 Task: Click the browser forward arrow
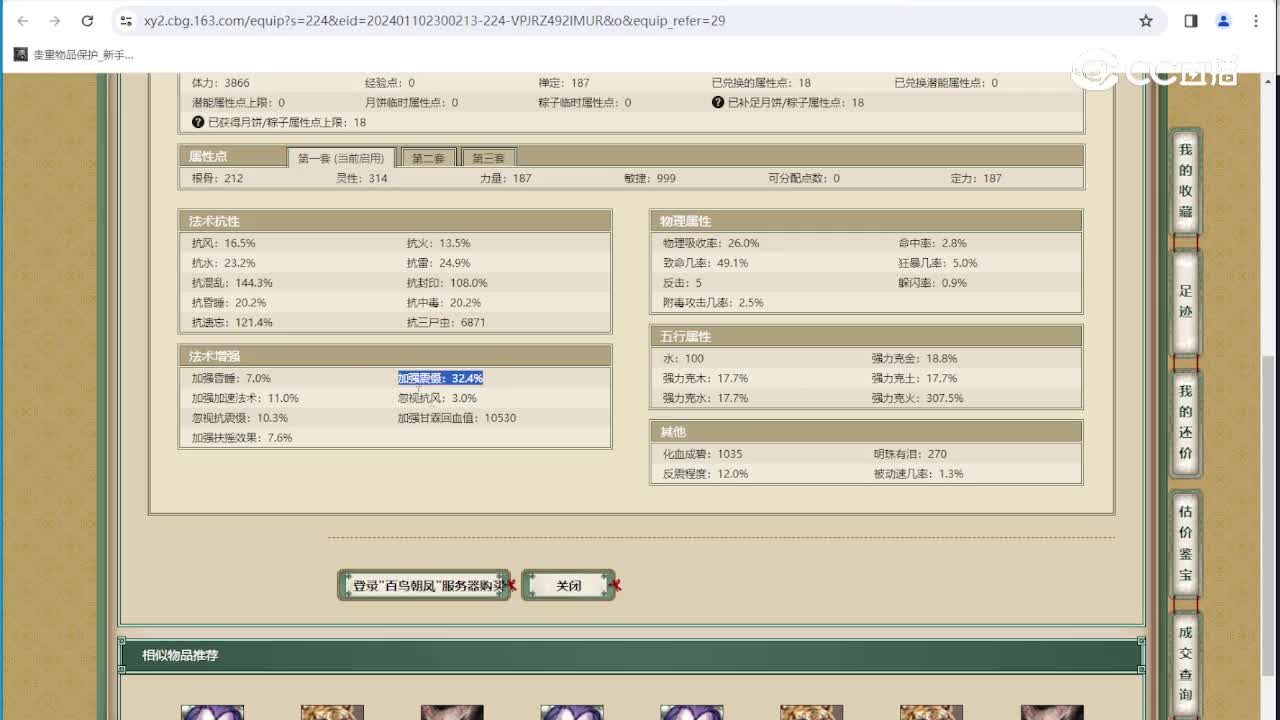click(55, 20)
